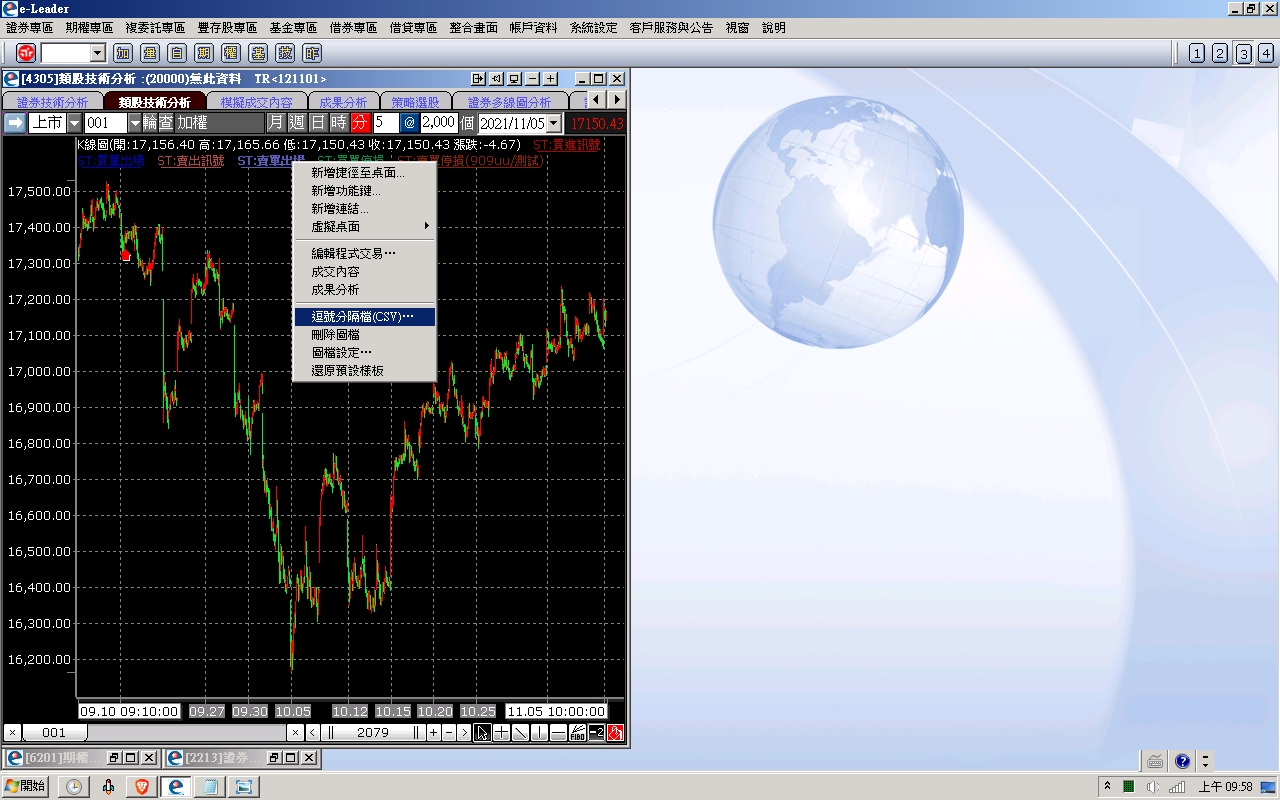Choose 還原預設樣板 from context menu
The height and width of the screenshot is (800, 1280).
tap(365, 371)
